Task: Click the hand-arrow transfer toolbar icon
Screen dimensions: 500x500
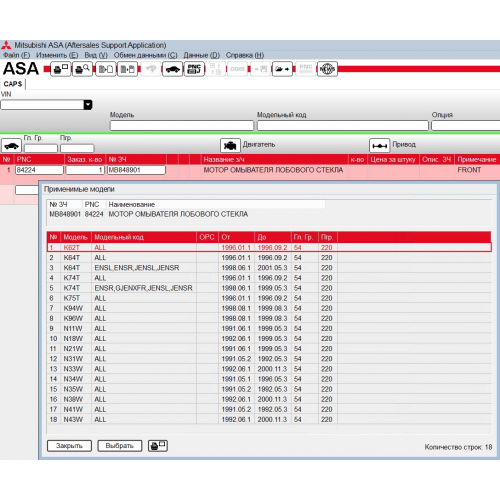Action: (x=282, y=69)
